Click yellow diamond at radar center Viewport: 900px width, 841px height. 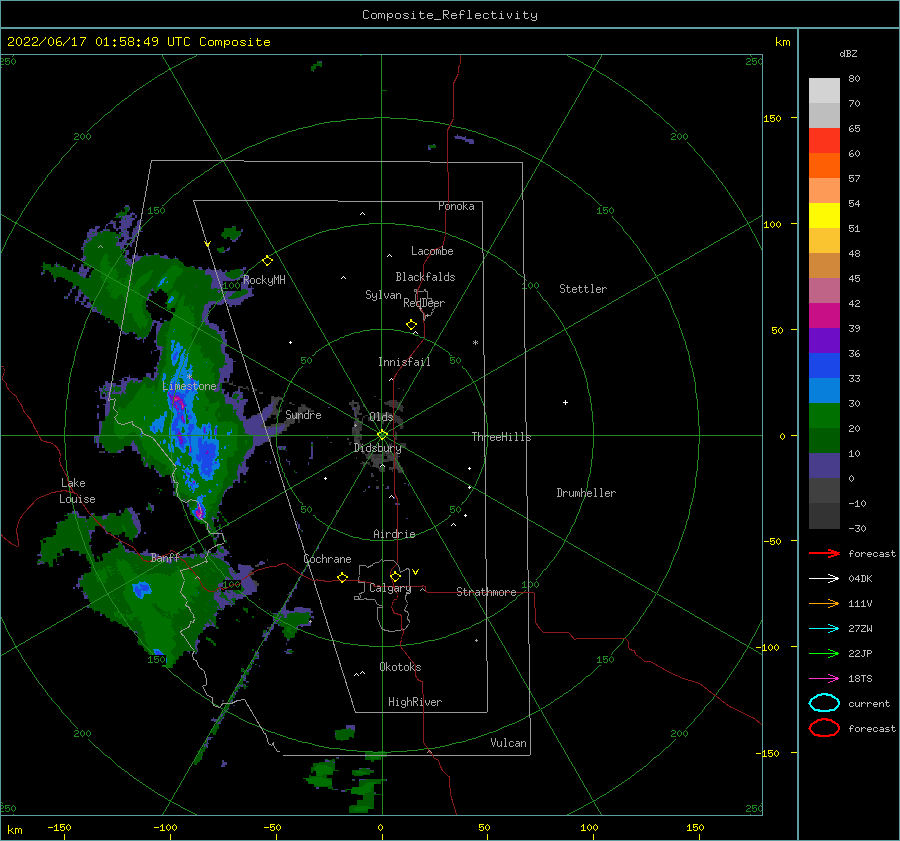[x=382, y=435]
